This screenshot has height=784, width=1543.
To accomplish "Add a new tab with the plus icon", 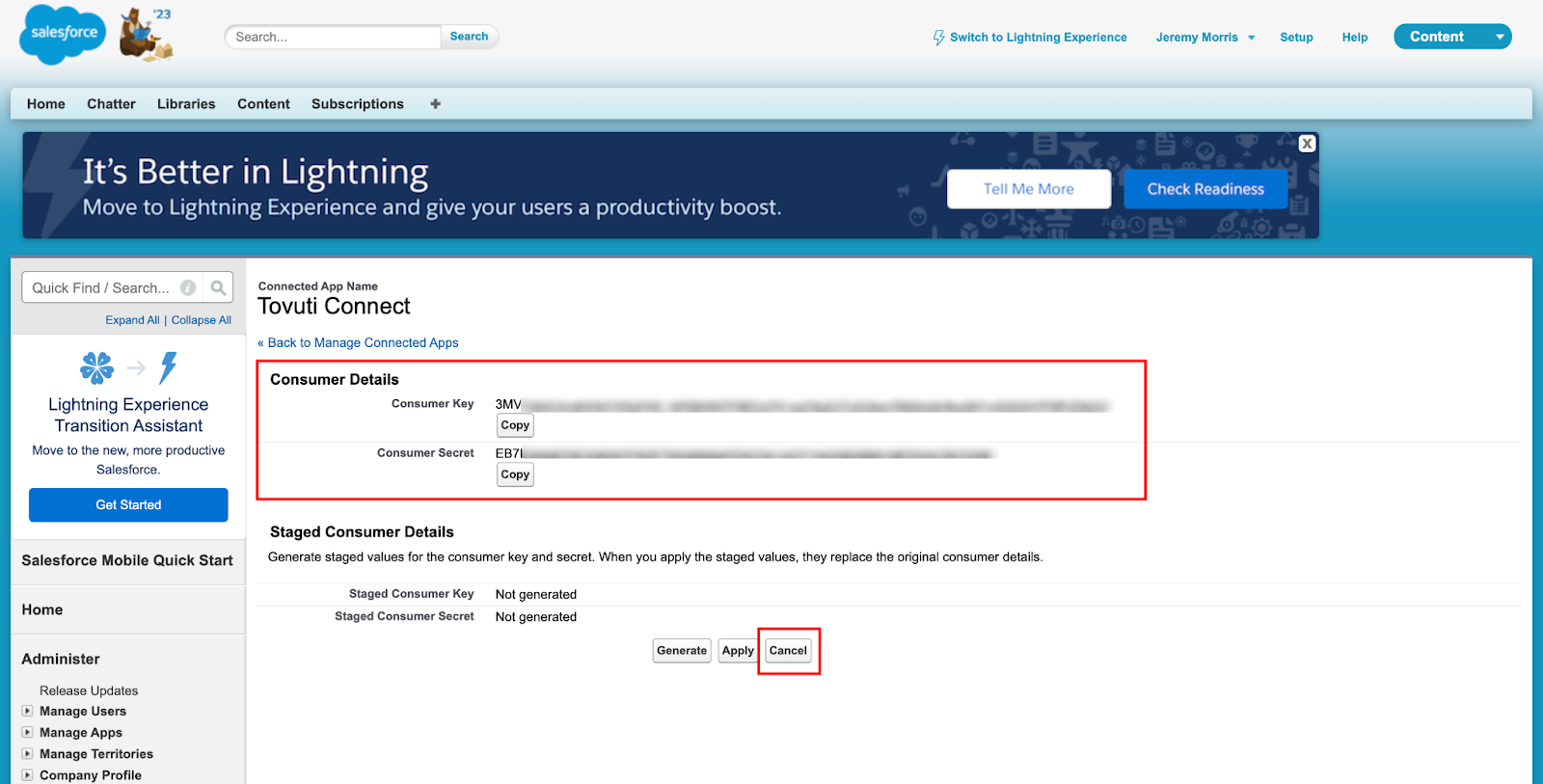I will click(x=435, y=104).
